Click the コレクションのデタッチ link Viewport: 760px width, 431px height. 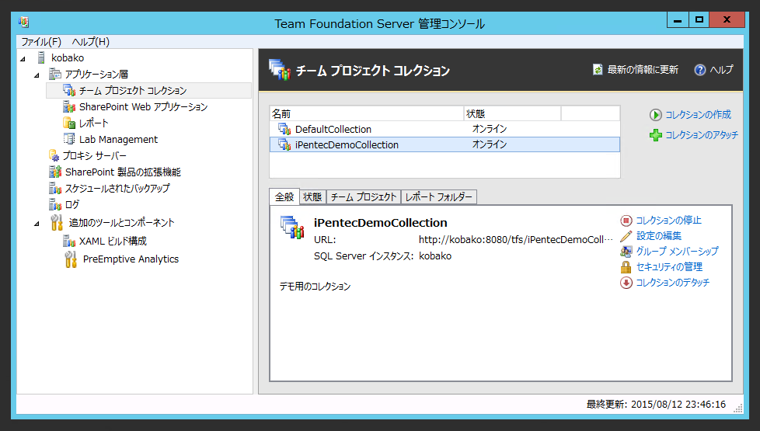672,283
